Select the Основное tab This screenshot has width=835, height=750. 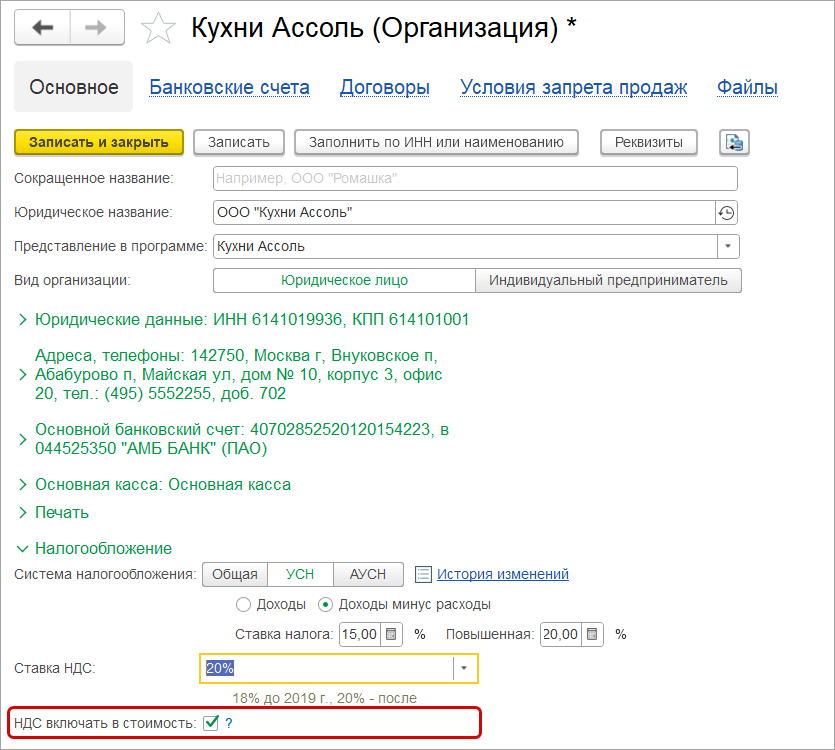tap(73, 87)
